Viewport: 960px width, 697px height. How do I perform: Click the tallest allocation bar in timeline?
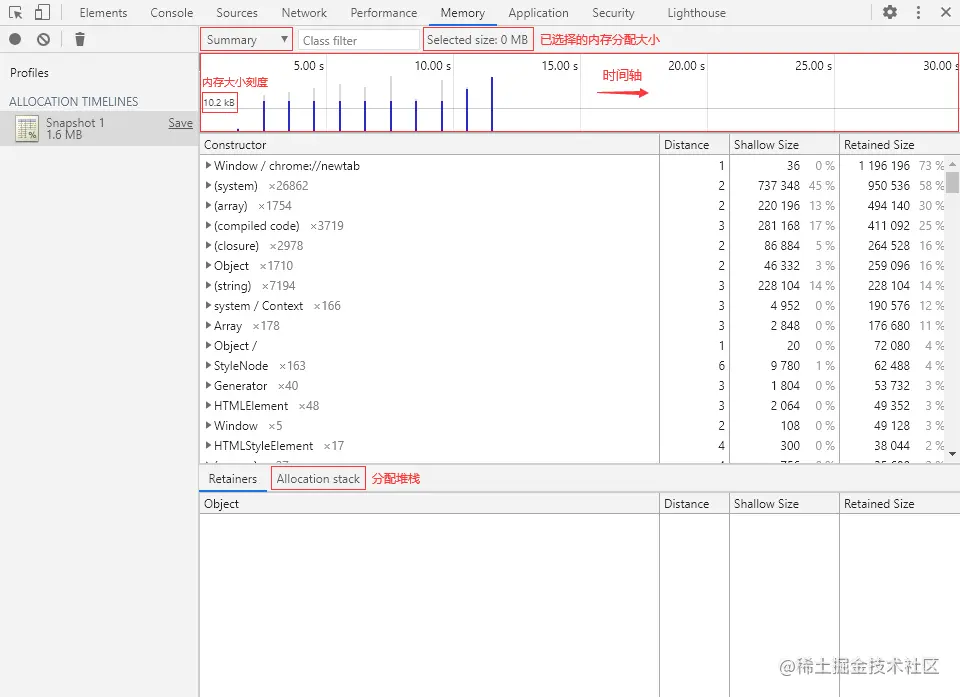[492, 104]
